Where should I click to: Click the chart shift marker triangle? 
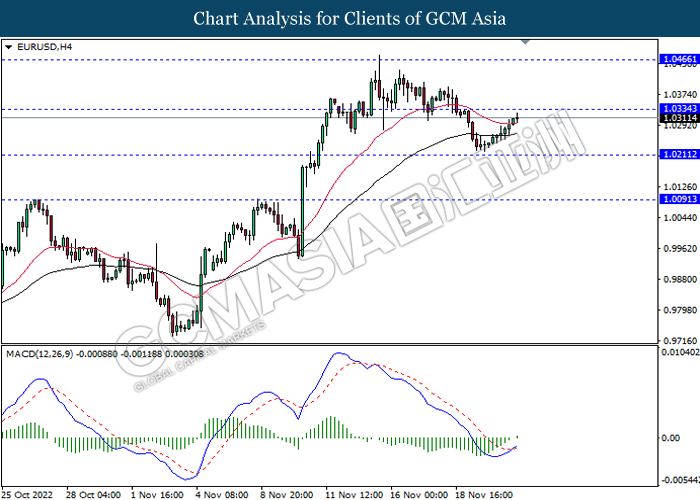(x=525, y=42)
